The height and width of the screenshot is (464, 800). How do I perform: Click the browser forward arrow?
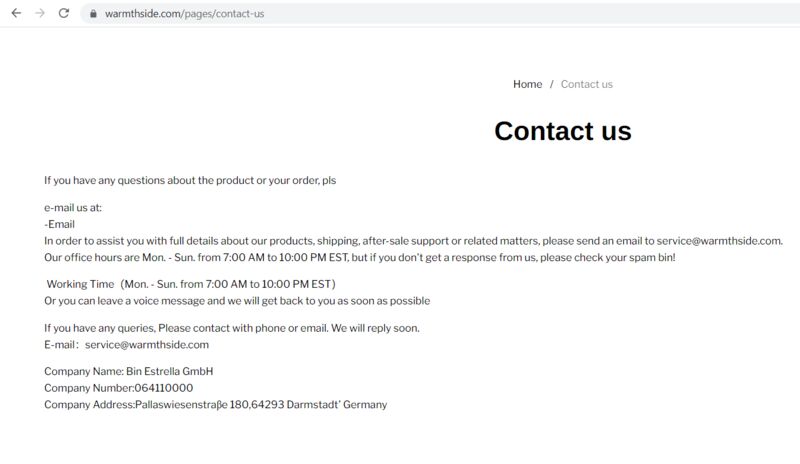40,13
